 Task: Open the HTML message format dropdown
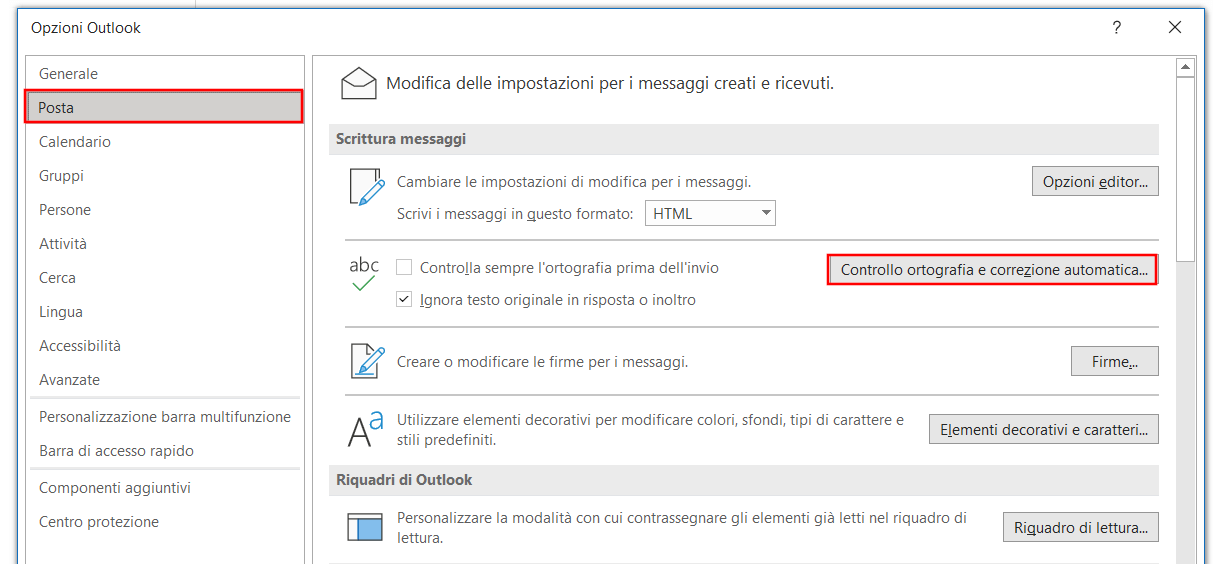710,213
